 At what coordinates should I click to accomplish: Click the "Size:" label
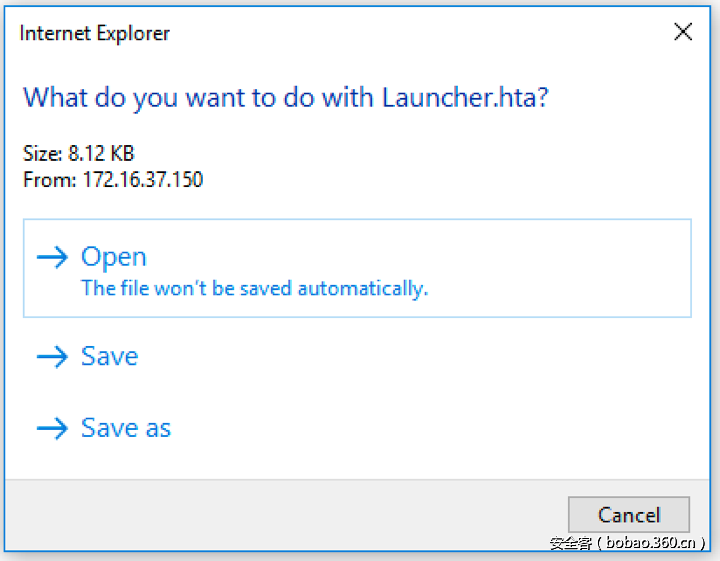pyautogui.click(x=42, y=154)
